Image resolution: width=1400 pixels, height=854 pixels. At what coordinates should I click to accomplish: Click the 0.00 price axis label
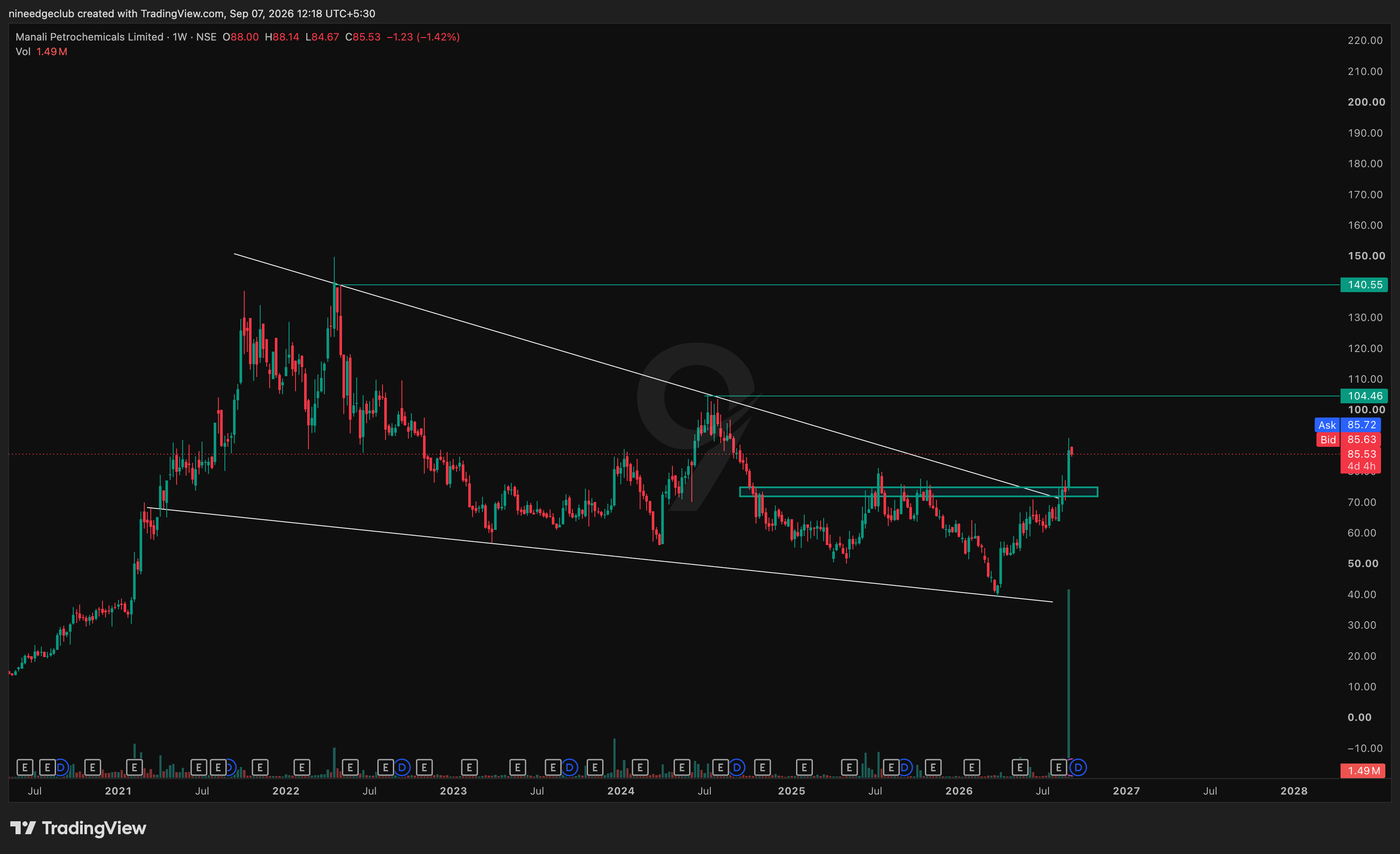point(1359,718)
